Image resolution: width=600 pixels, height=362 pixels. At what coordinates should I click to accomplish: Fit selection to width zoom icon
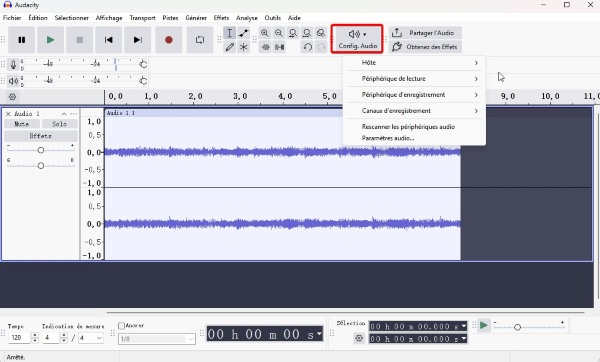(293, 33)
